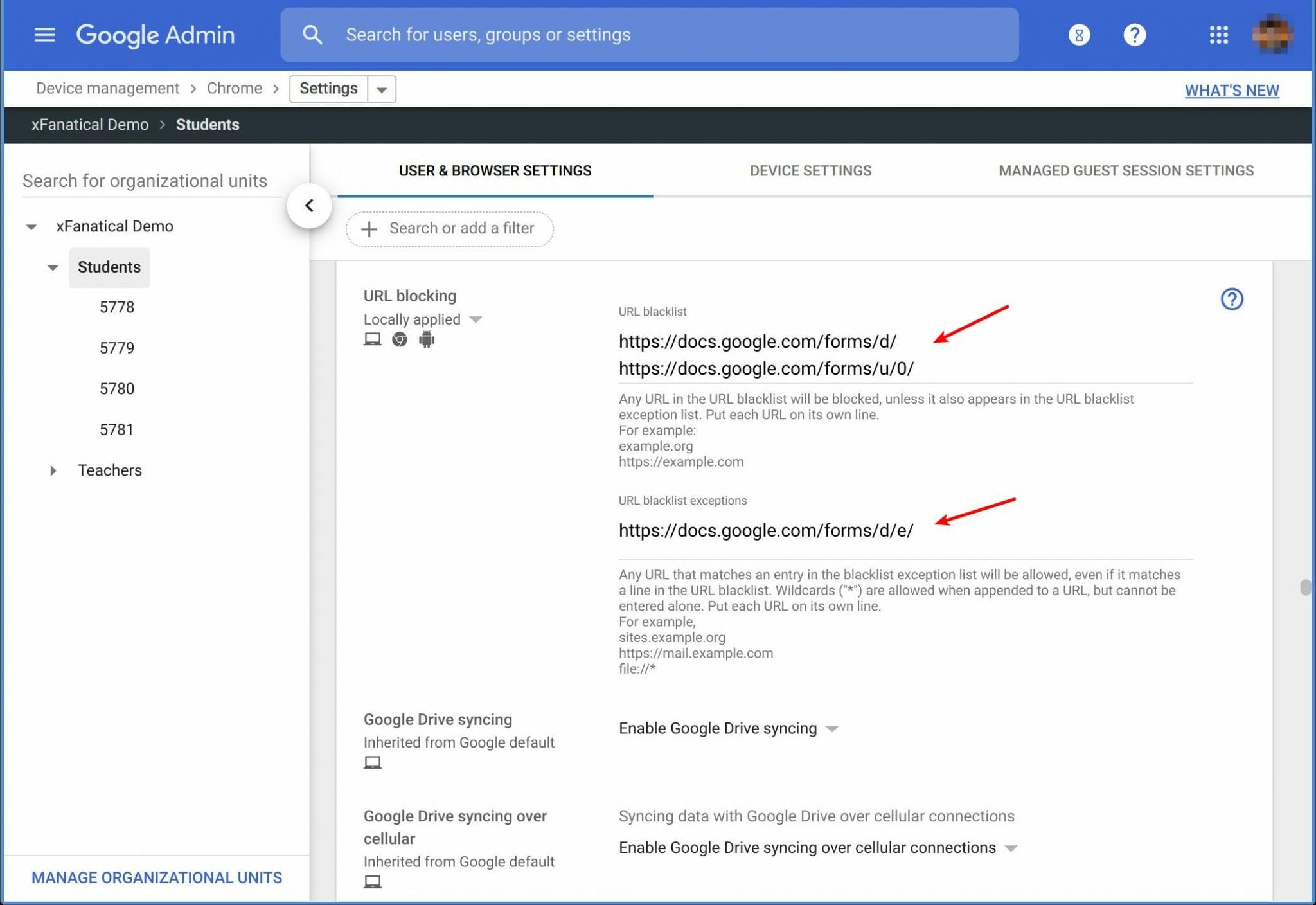The height and width of the screenshot is (905, 1316).
Task: Click xFanatical Demo in the dark path bar
Action: (x=90, y=125)
